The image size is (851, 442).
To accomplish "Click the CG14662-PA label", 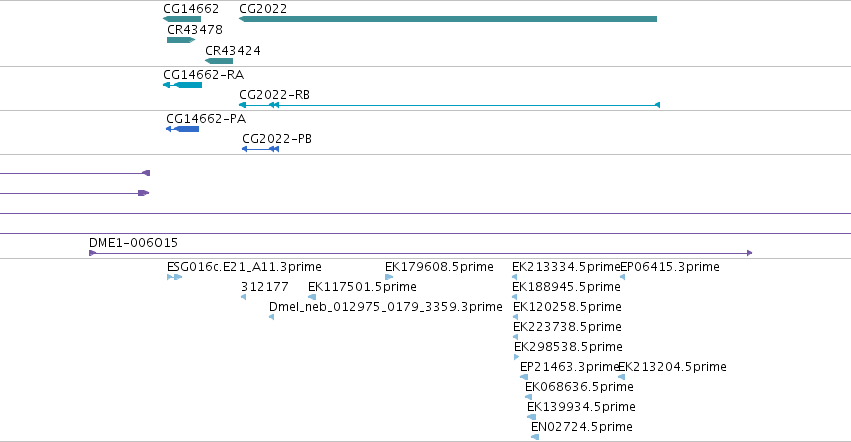I will click(206, 118).
